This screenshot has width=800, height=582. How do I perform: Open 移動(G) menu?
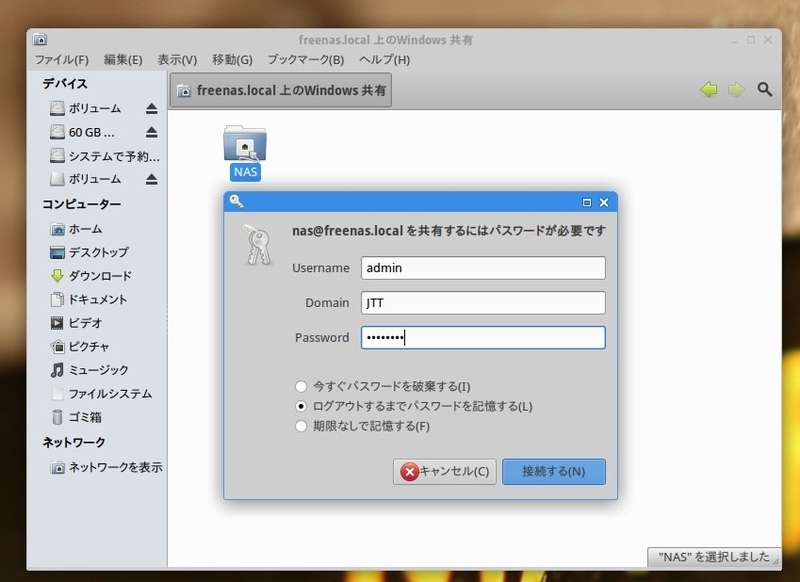pyautogui.click(x=232, y=60)
